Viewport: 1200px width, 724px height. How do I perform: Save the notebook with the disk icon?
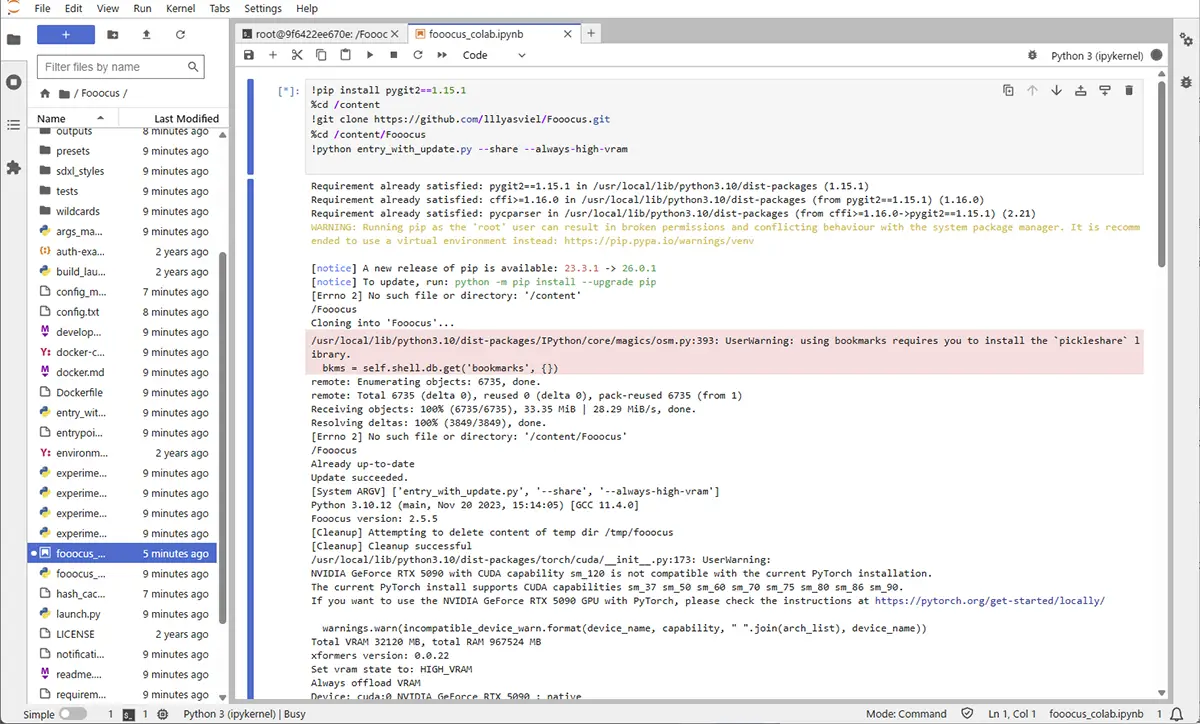click(x=249, y=55)
